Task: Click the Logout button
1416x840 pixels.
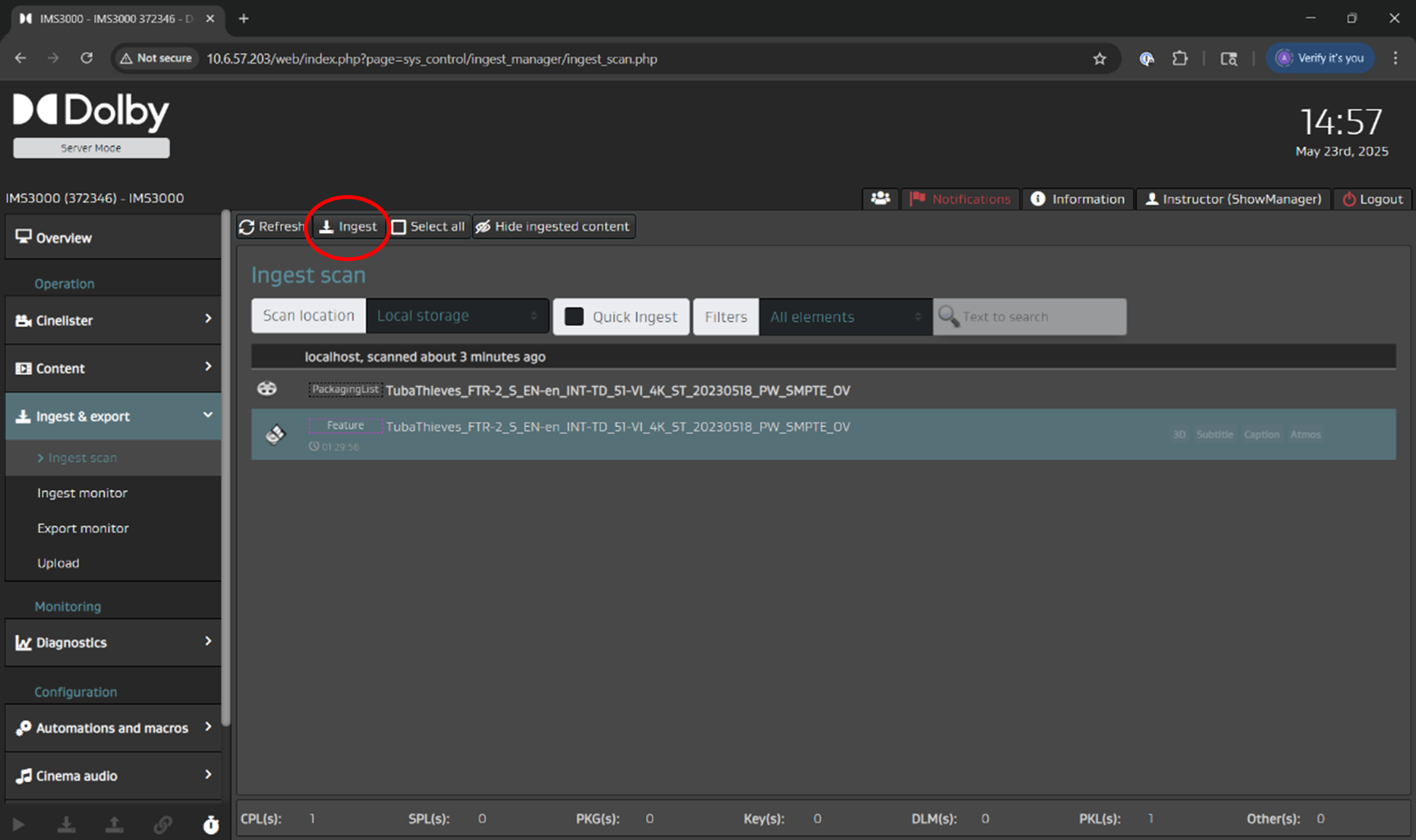Action: click(x=1372, y=199)
